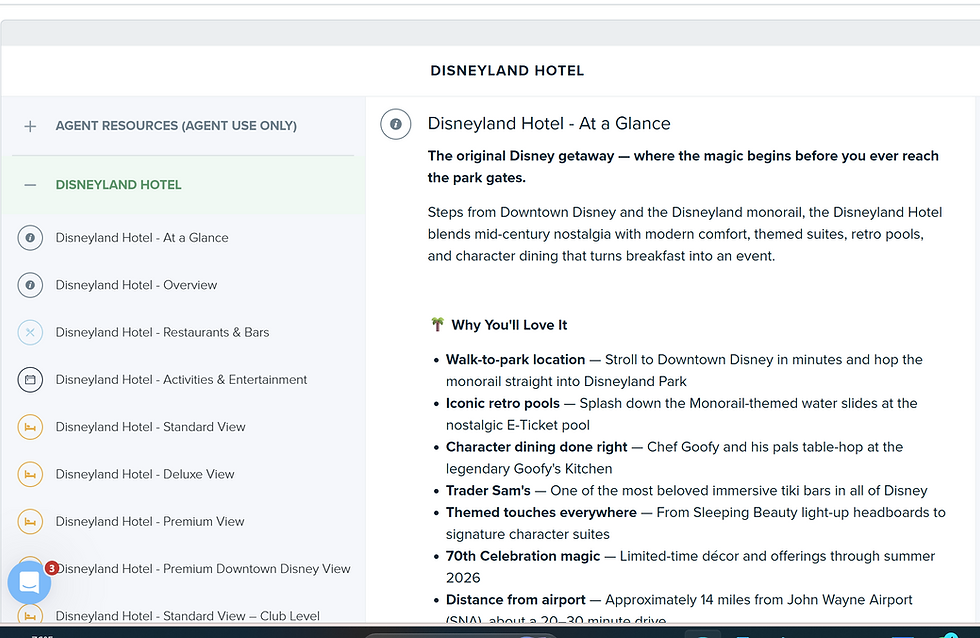Click the 'Trader Sam's' bullet text
Image resolution: width=980 pixels, height=638 pixels.
pyautogui.click(x=488, y=491)
